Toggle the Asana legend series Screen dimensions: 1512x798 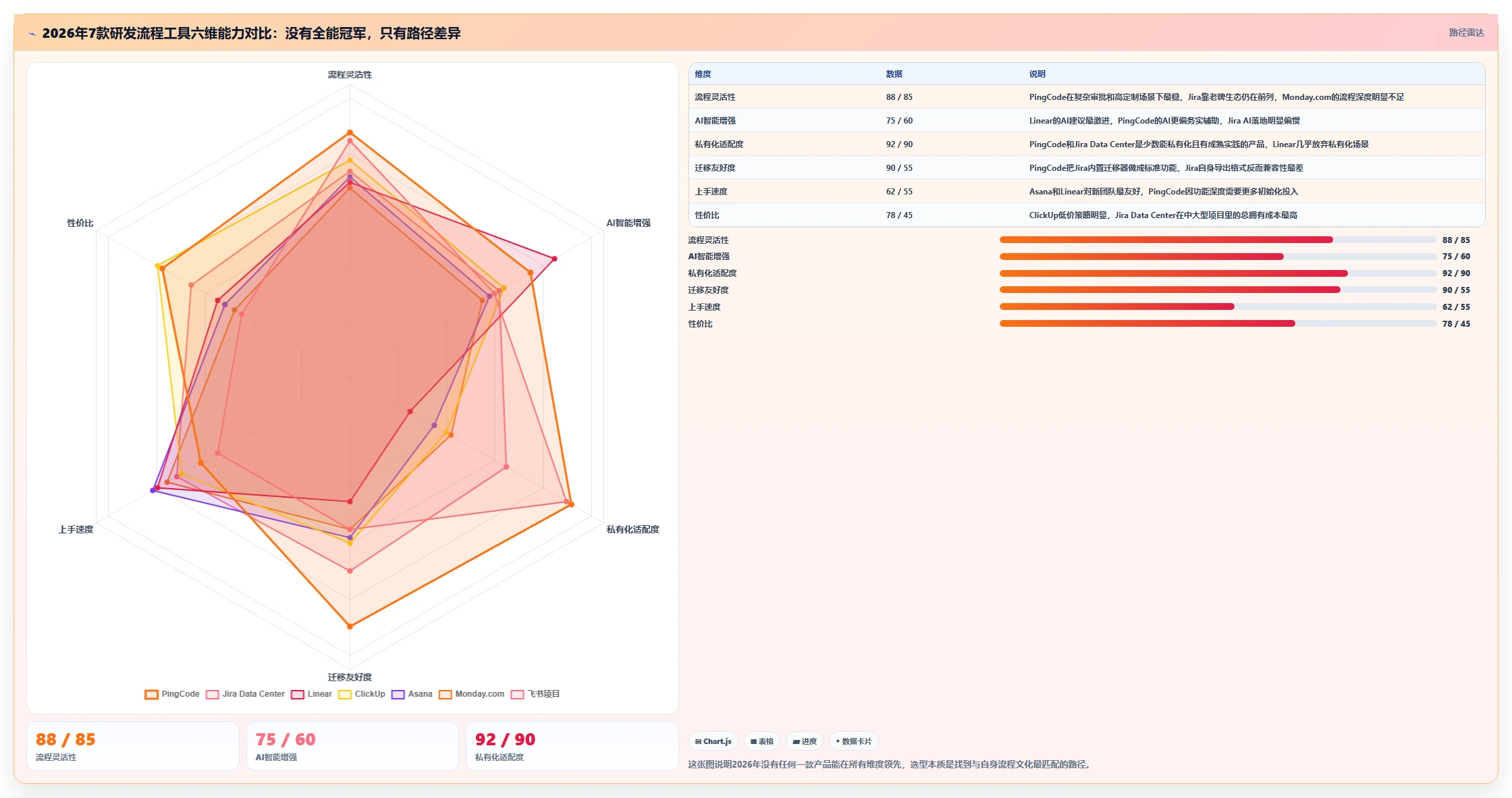coord(412,694)
